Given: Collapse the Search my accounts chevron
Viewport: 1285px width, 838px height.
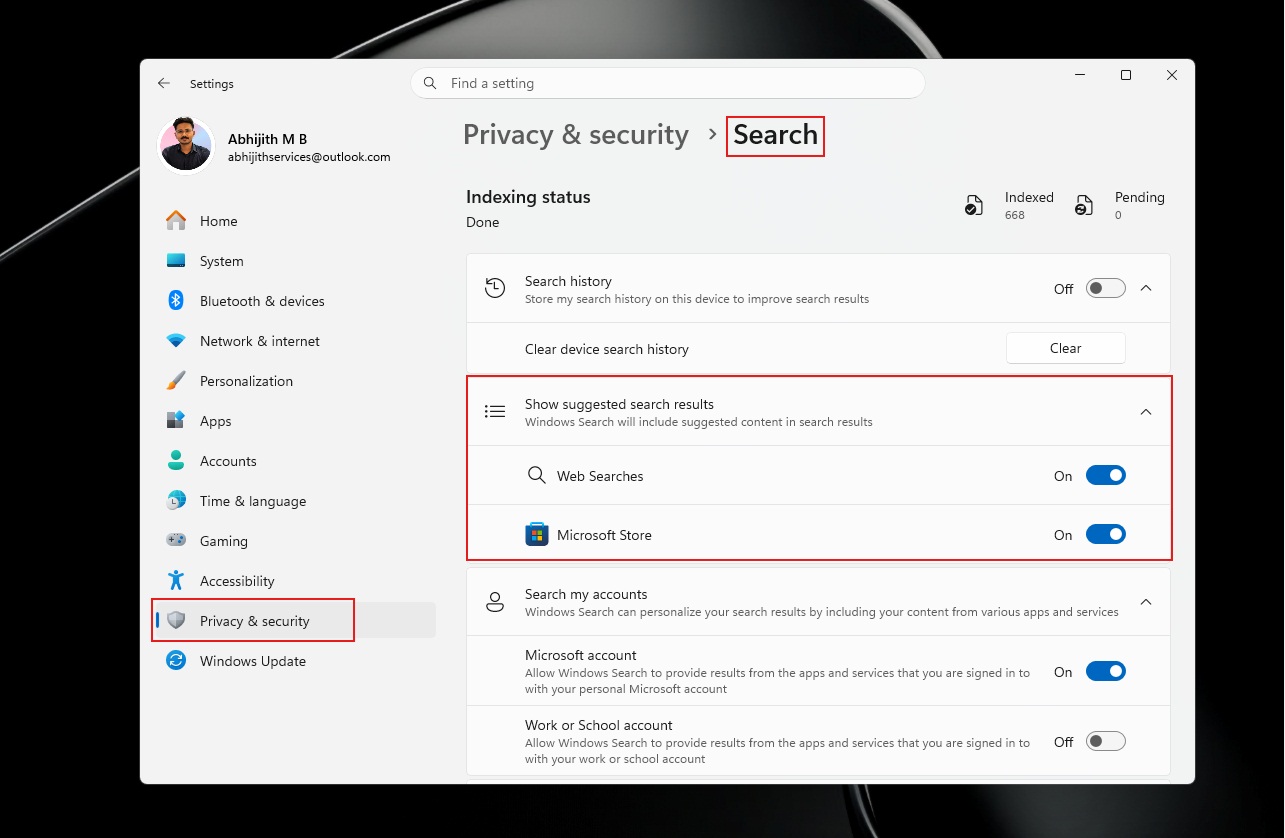Looking at the screenshot, I should point(1147,602).
